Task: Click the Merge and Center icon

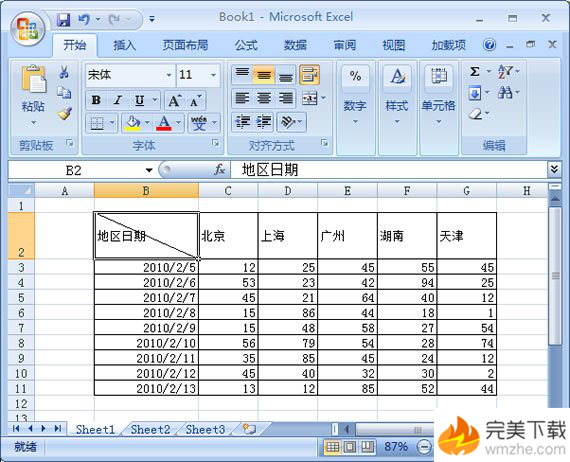Action: 310,98
